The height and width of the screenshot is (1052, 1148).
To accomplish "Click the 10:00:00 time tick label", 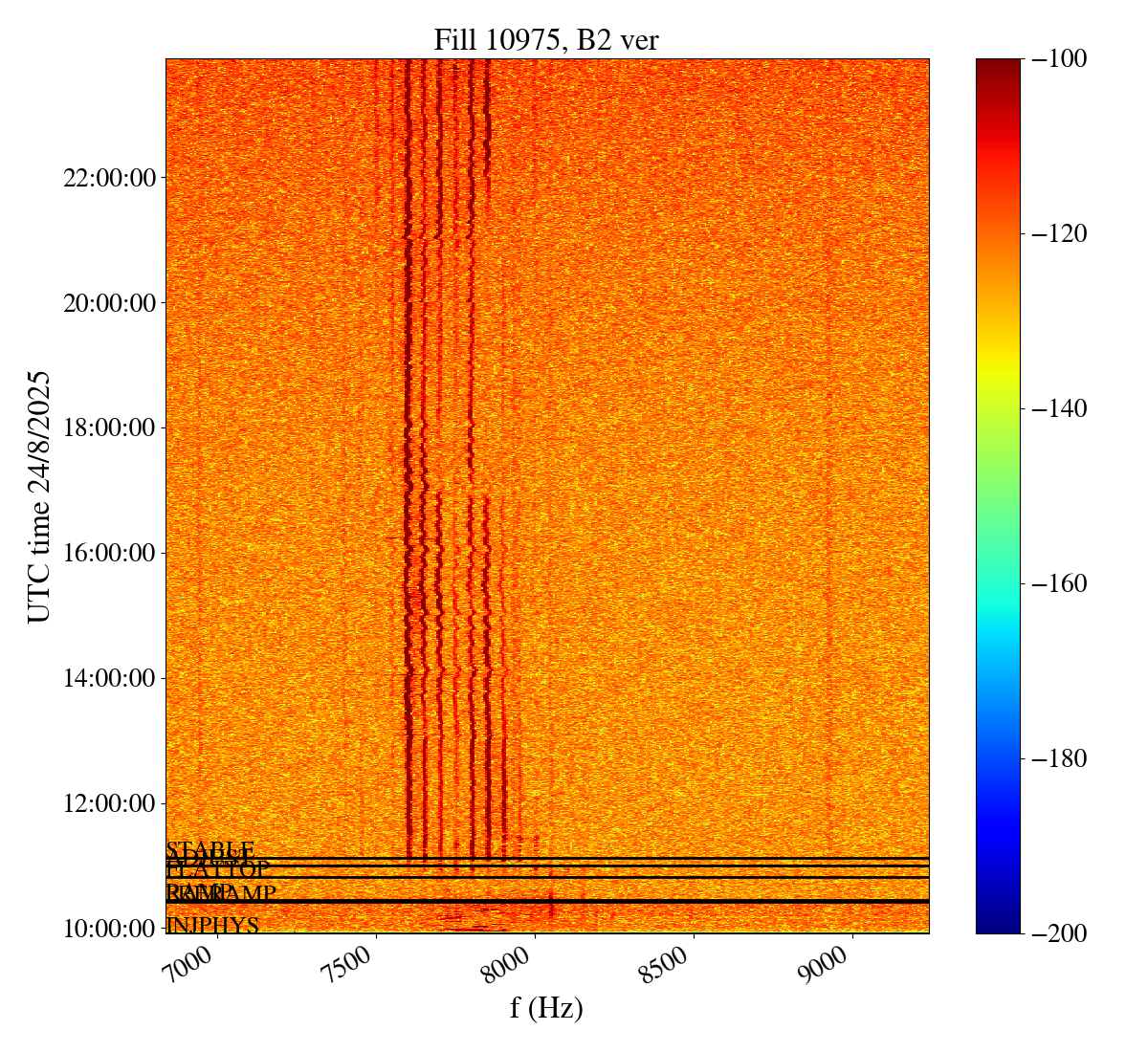I will pos(108,929).
